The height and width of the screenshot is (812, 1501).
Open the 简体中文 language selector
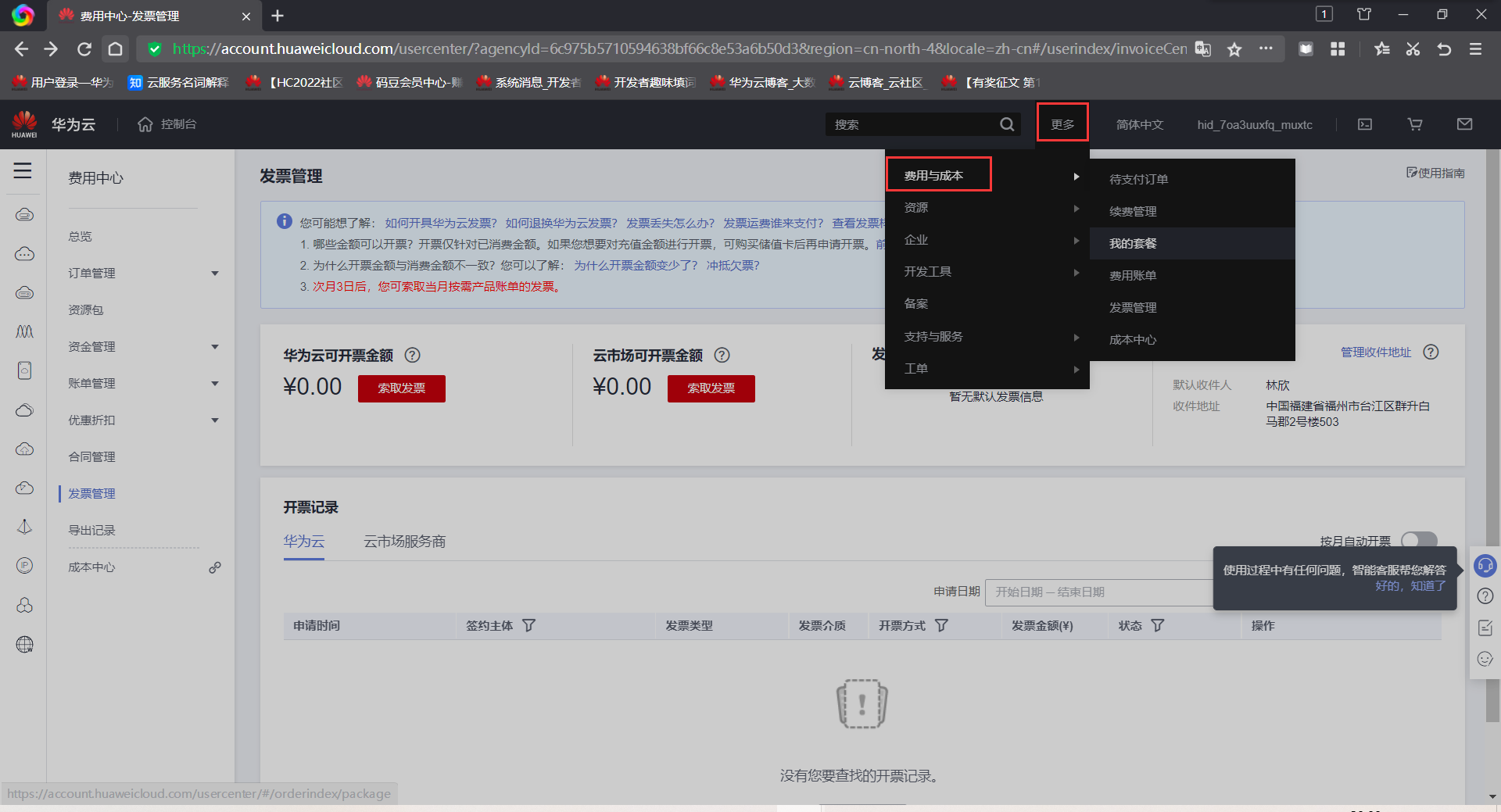pyautogui.click(x=1140, y=124)
